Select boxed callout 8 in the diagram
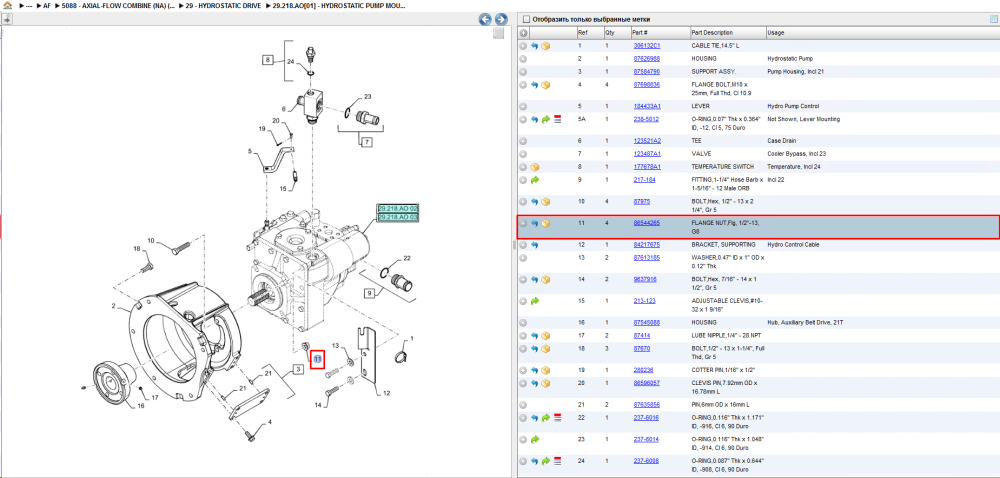The width and height of the screenshot is (1000, 478). [268, 61]
